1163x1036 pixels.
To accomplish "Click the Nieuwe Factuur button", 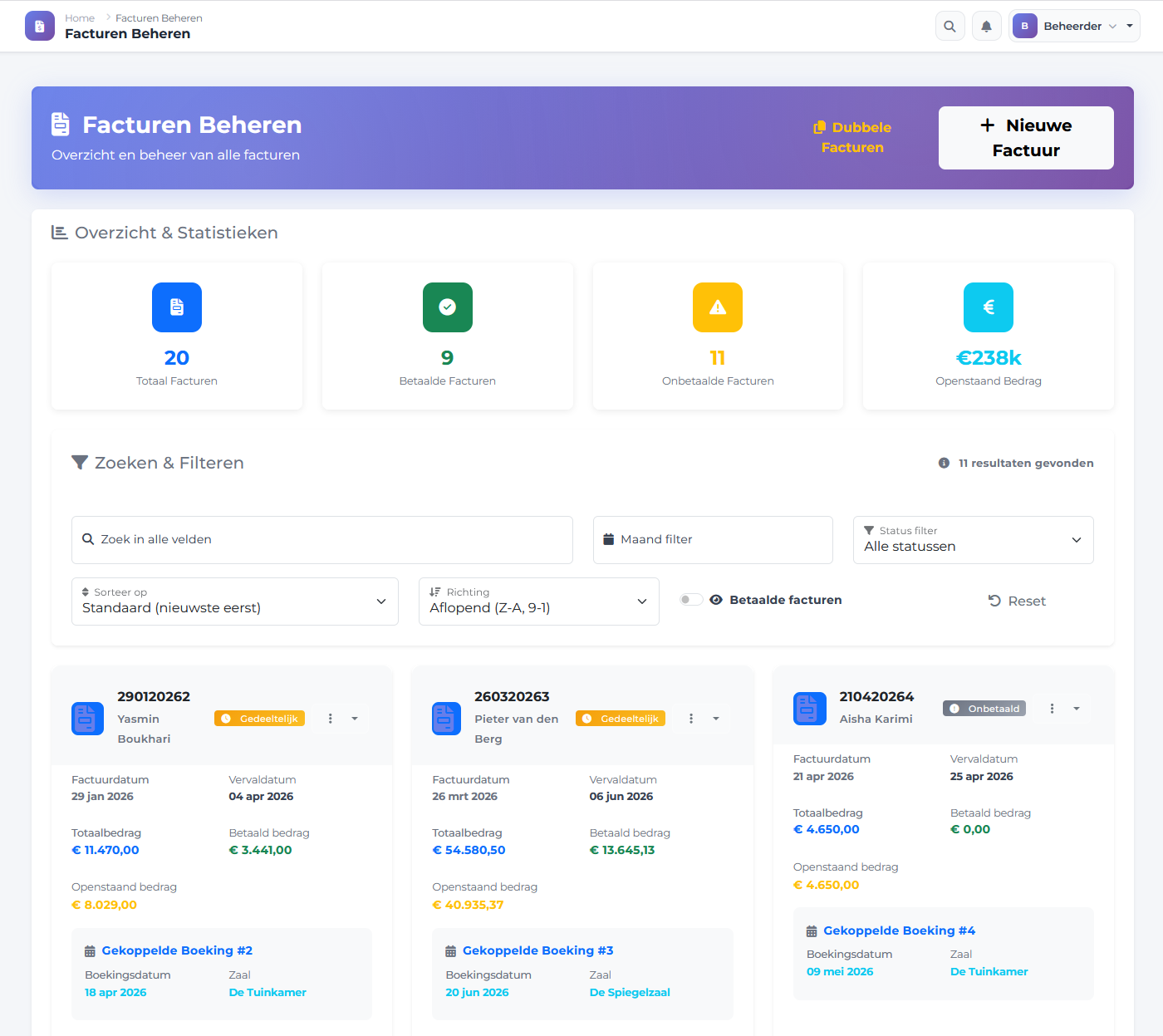I will pyautogui.click(x=1025, y=138).
